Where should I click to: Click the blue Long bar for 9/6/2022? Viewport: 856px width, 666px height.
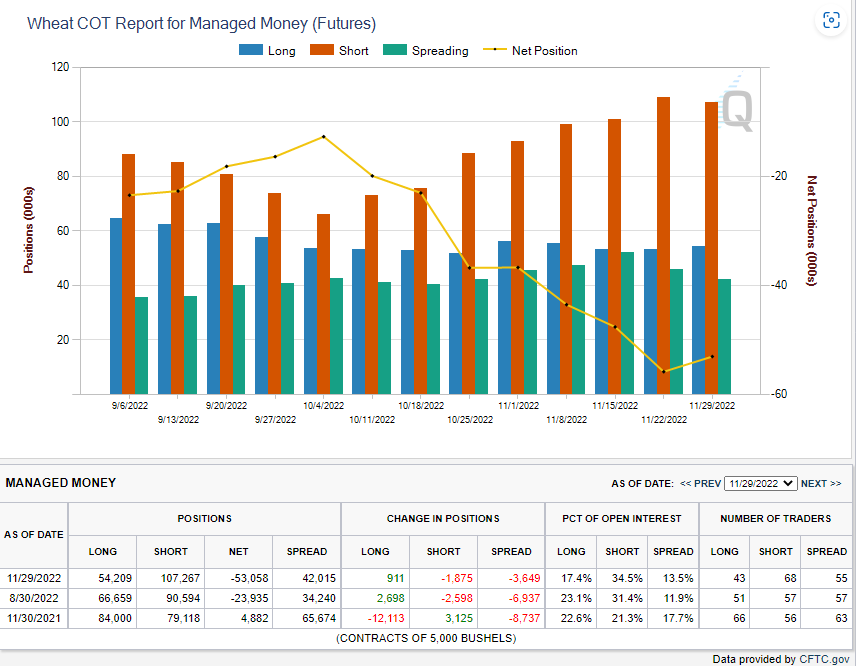click(x=116, y=306)
